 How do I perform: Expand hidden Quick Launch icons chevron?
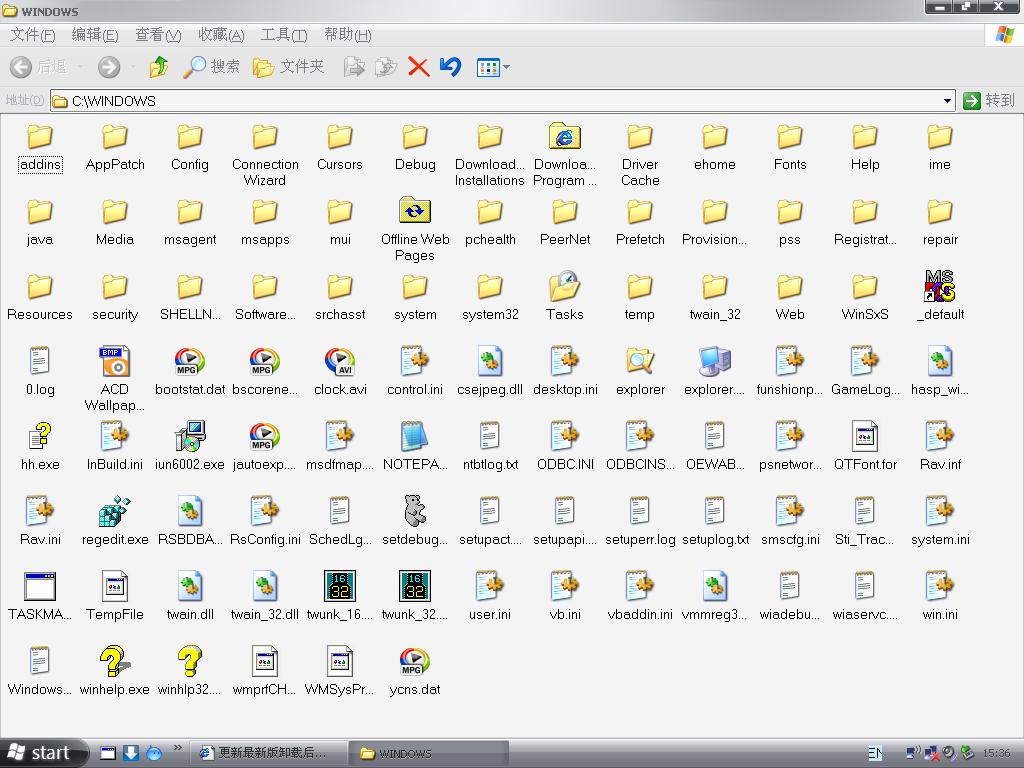(178, 748)
